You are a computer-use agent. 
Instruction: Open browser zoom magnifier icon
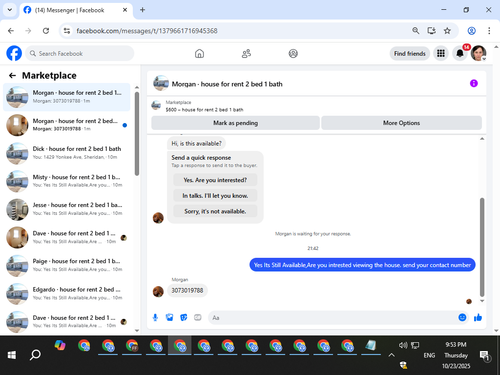pos(416,31)
